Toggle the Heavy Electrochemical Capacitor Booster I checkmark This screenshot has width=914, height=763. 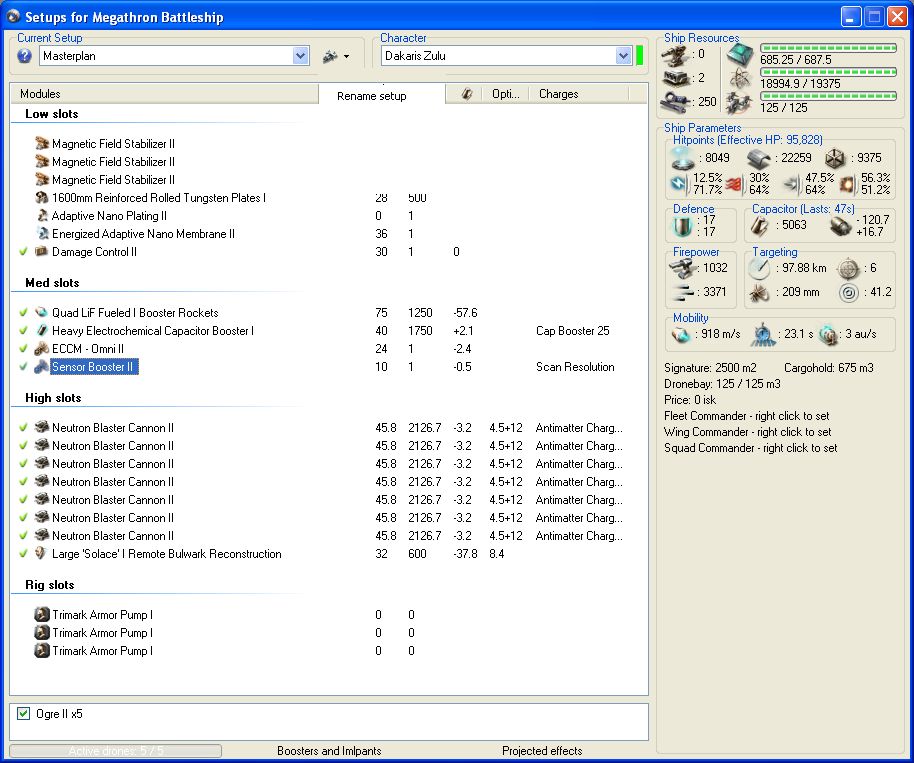point(23,330)
